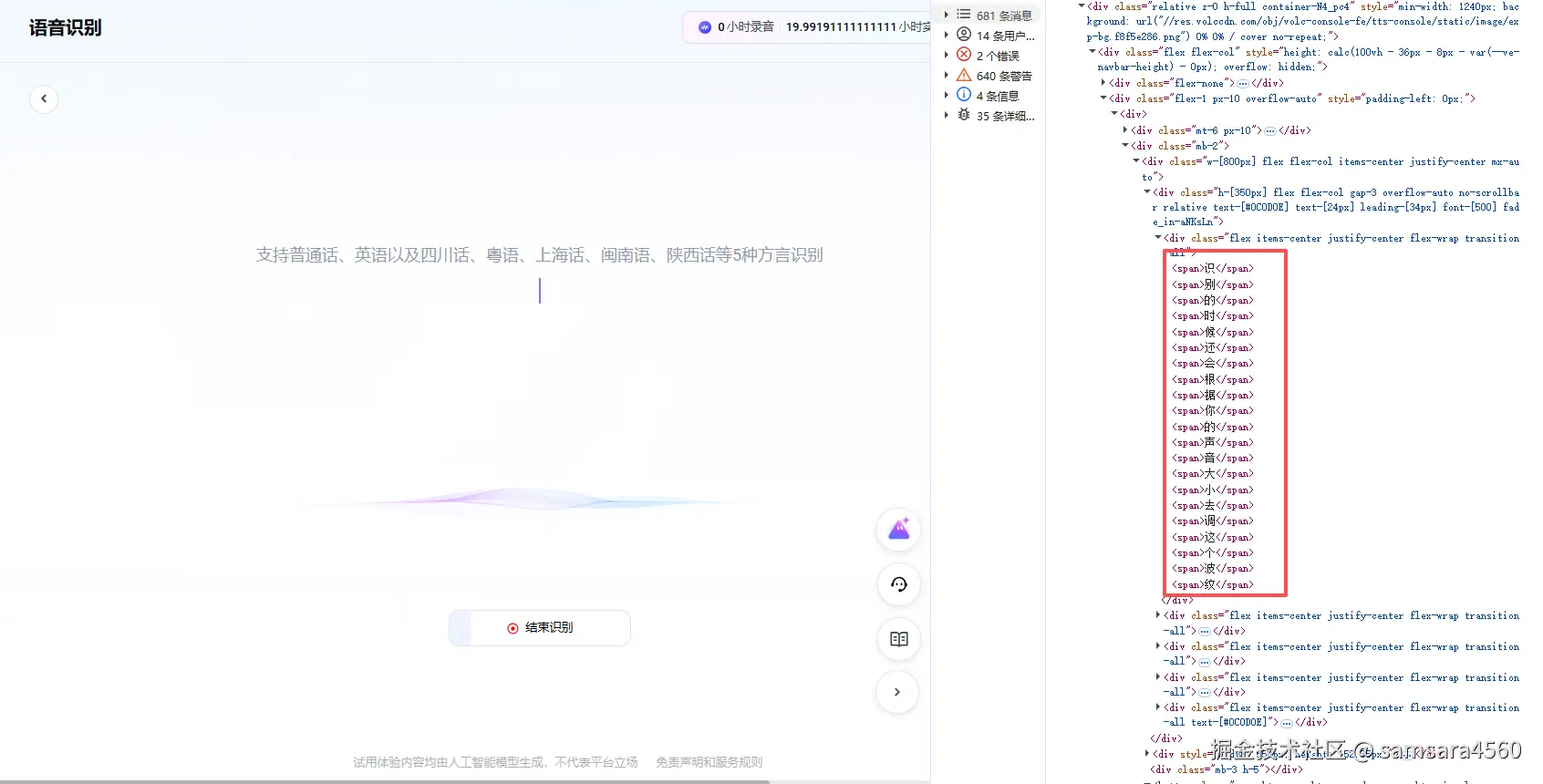The height and width of the screenshot is (784, 1543).
Task: Select the span 候 node
Action: pyautogui.click(x=1213, y=332)
